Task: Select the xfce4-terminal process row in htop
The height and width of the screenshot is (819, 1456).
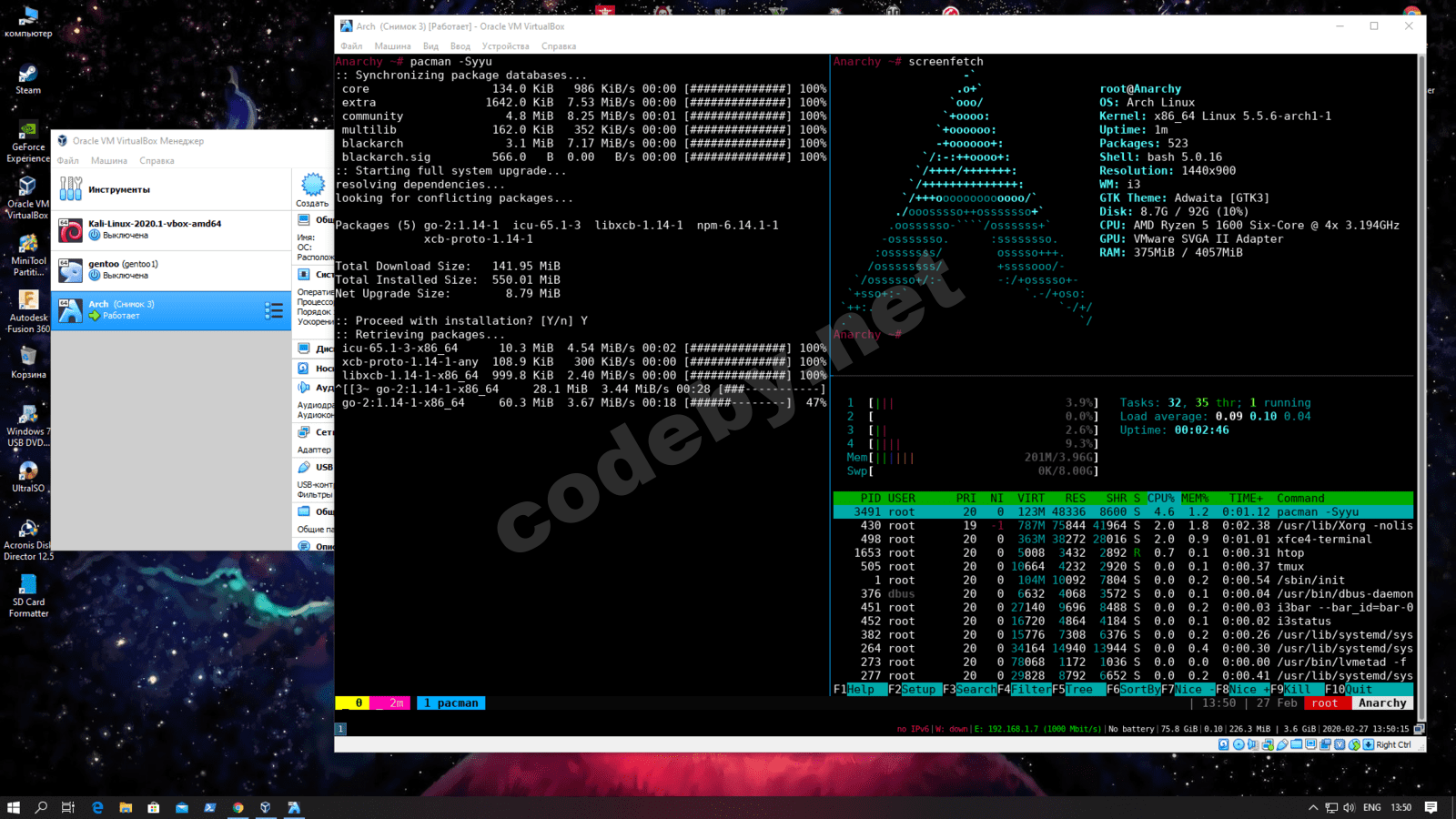Action: [1123, 540]
